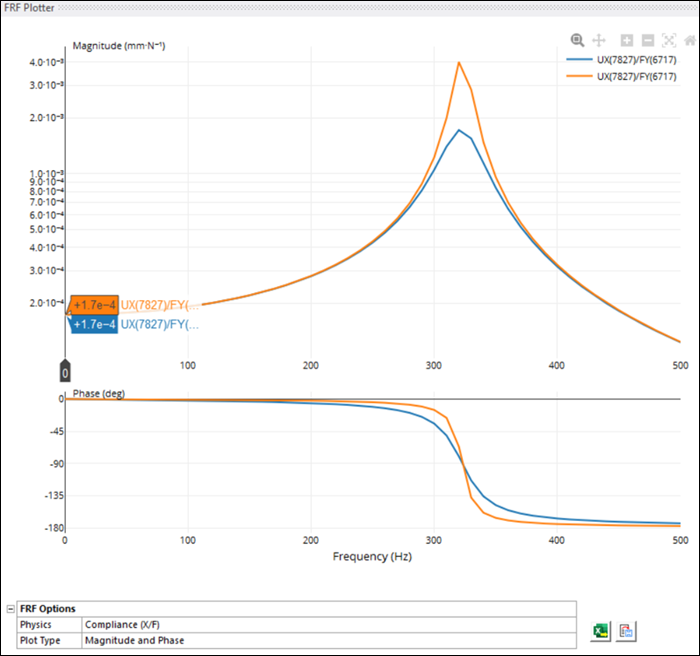The height and width of the screenshot is (656, 700).
Task: Click the copy report icon beside Excel
Action: pyautogui.click(x=627, y=631)
